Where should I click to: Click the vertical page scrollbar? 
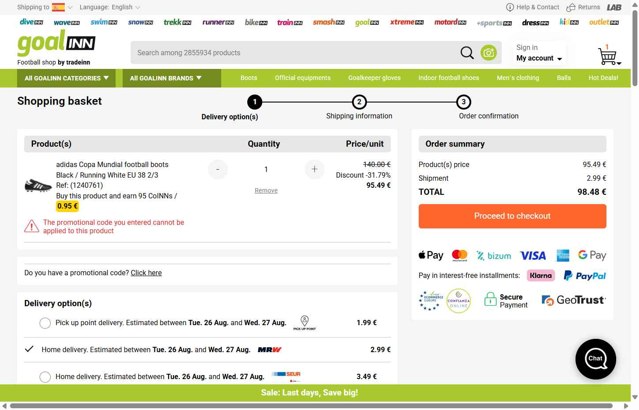pos(635,49)
